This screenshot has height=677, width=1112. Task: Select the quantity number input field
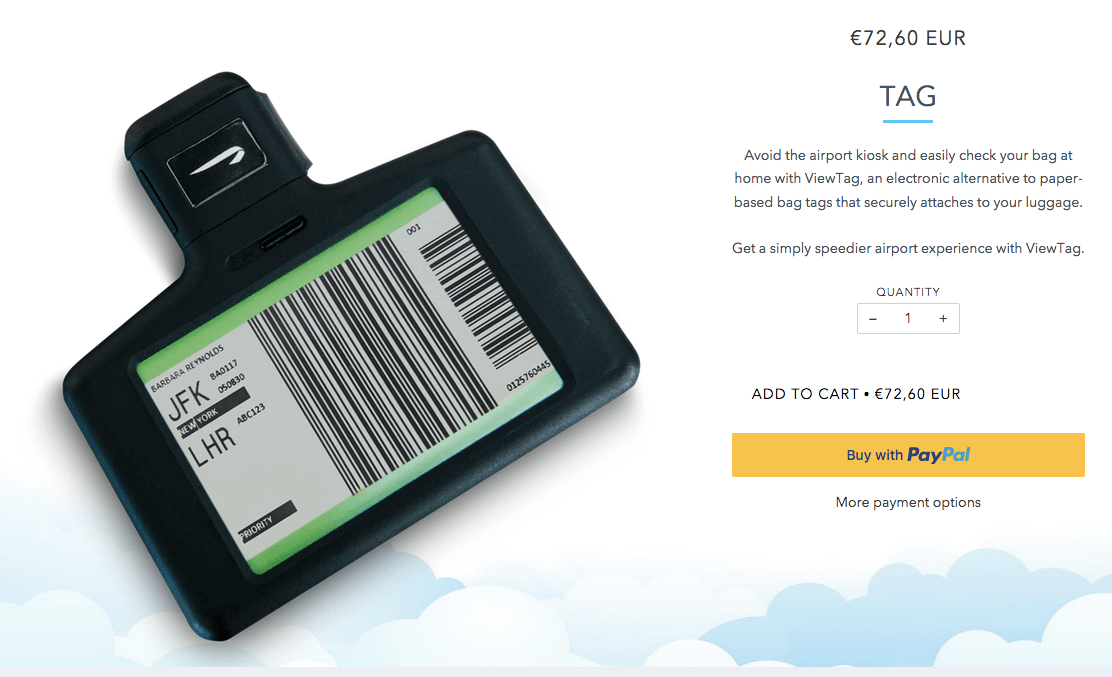pos(908,318)
